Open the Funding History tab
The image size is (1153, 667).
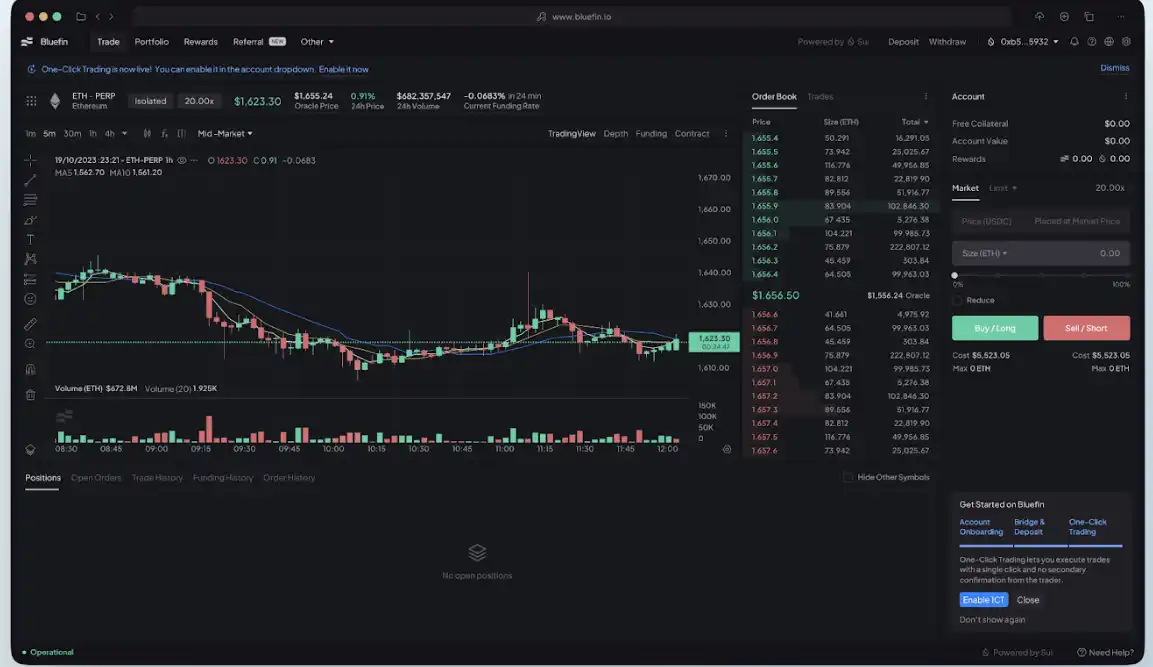[223, 477]
